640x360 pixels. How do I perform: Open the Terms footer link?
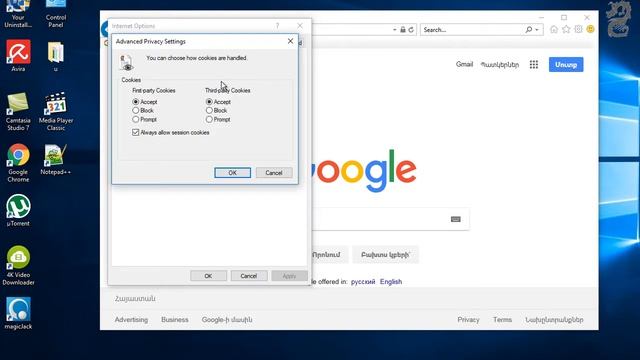[x=502, y=320]
